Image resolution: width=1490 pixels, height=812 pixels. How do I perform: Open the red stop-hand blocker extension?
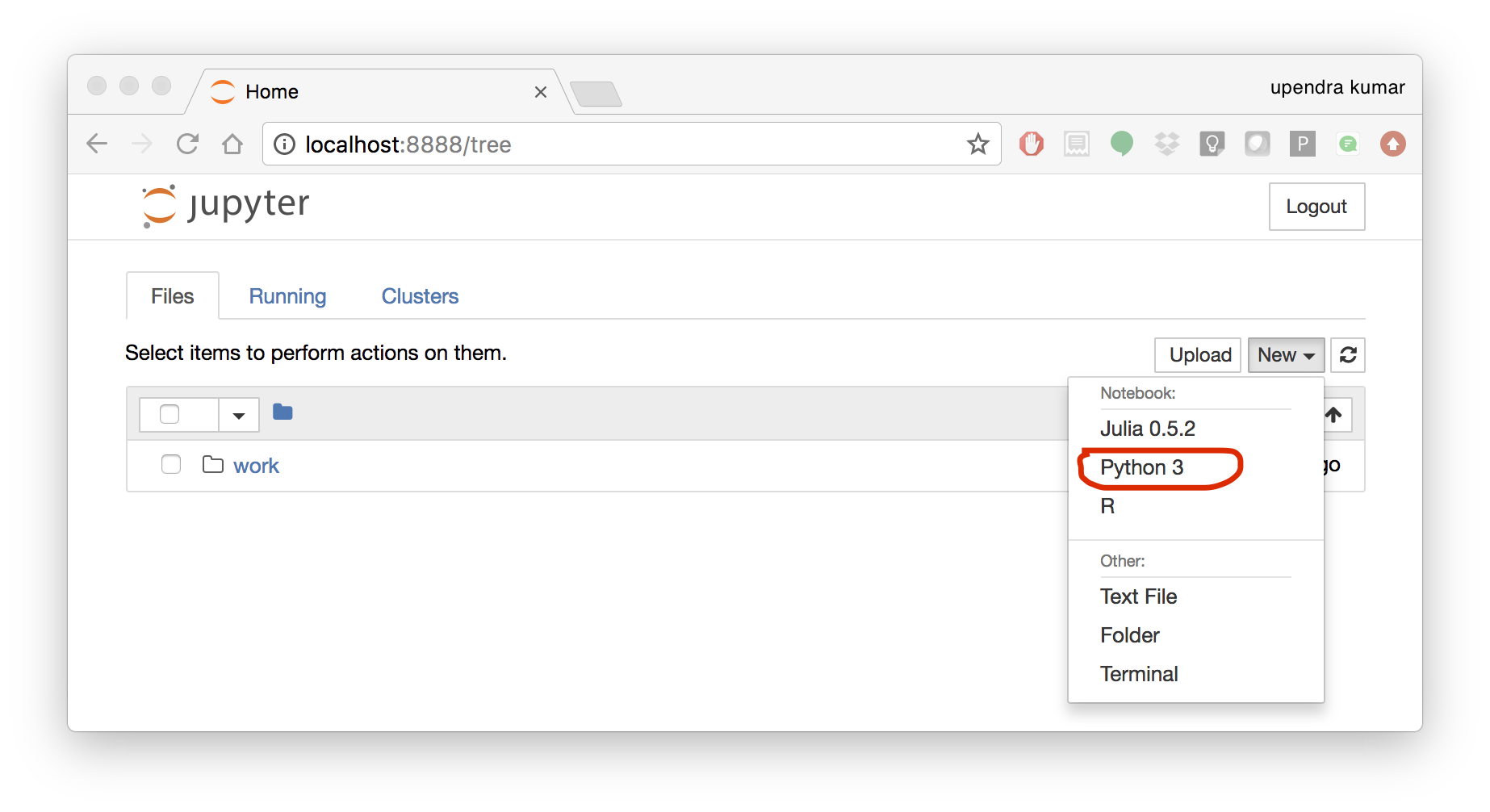pyautogui.click(x=1032, y=144)
